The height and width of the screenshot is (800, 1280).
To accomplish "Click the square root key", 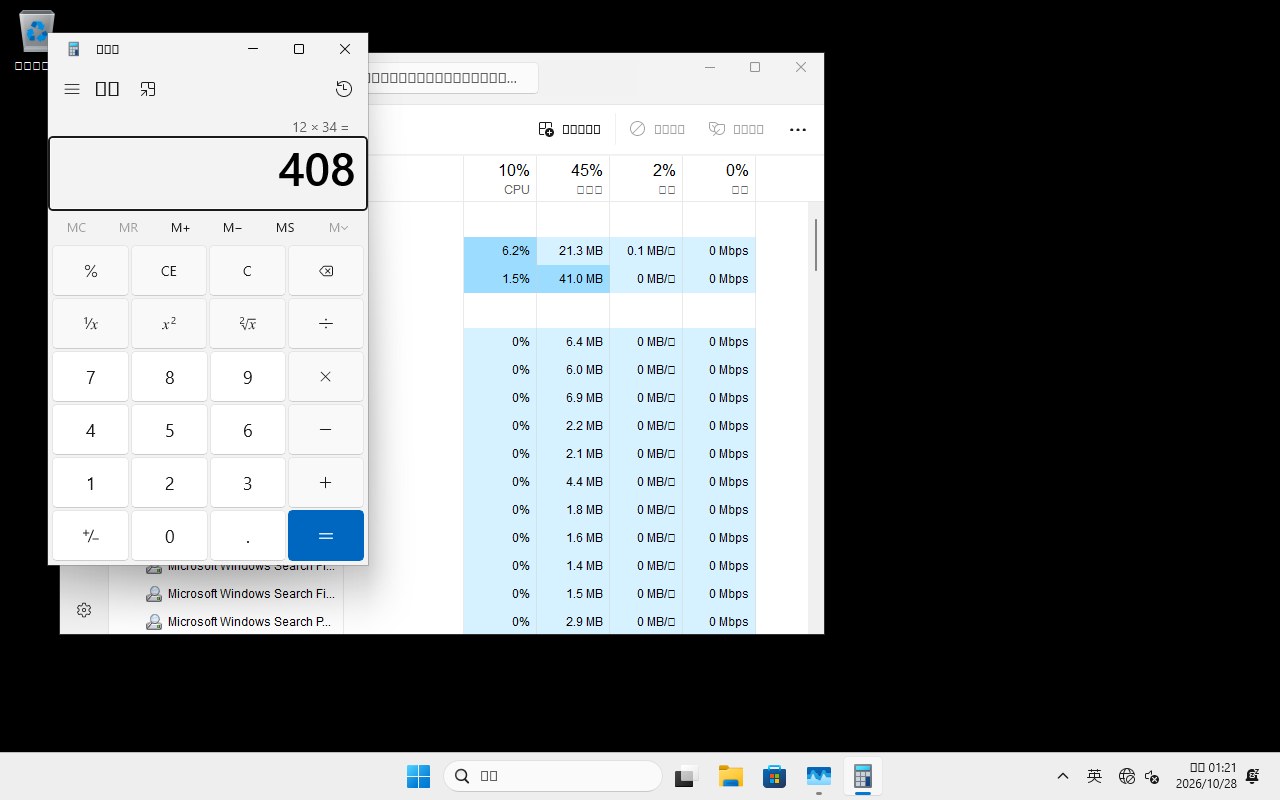I will click(x=248, y=324).
